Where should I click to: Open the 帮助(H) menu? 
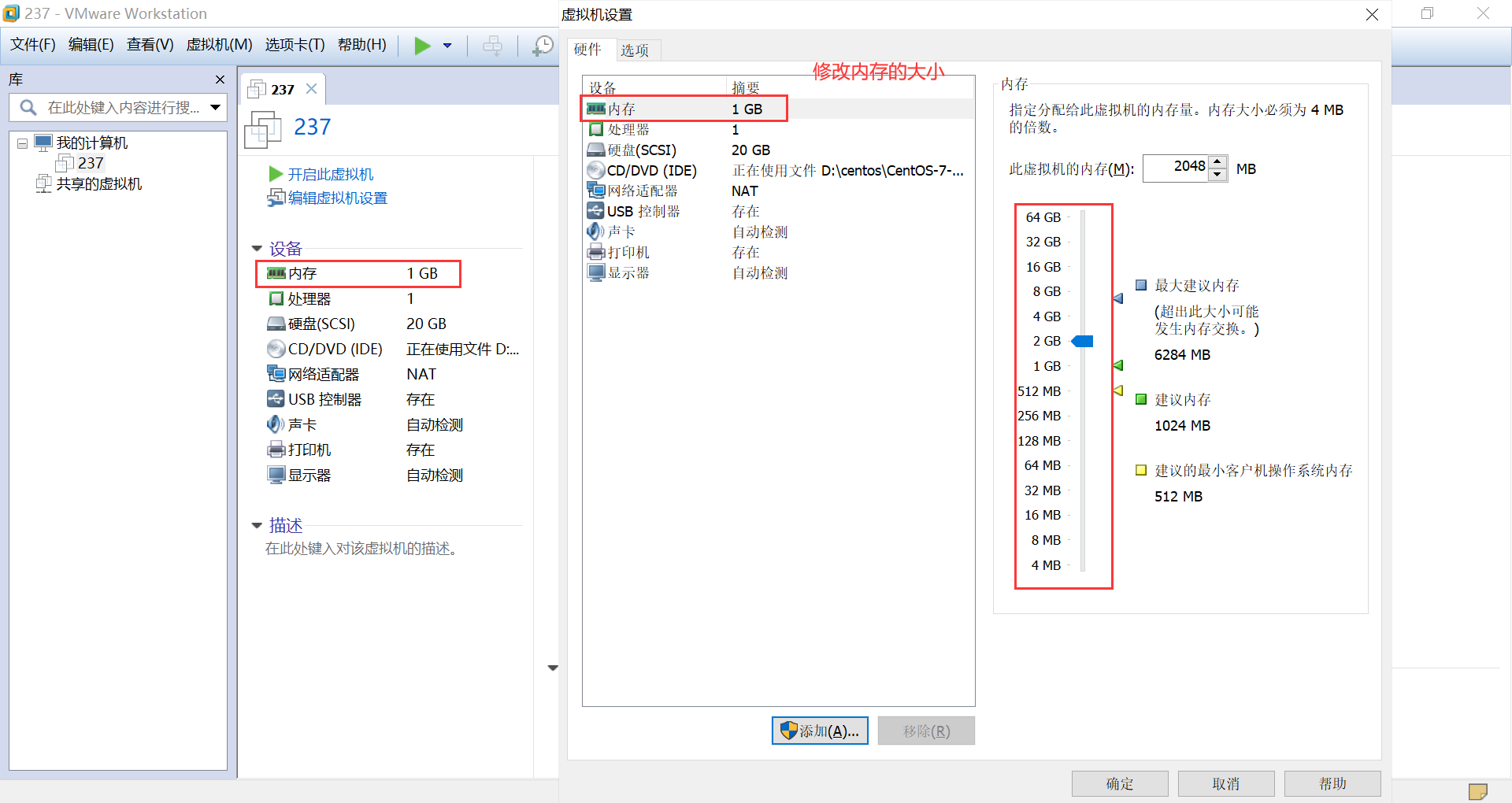click(x=361, y=45)
